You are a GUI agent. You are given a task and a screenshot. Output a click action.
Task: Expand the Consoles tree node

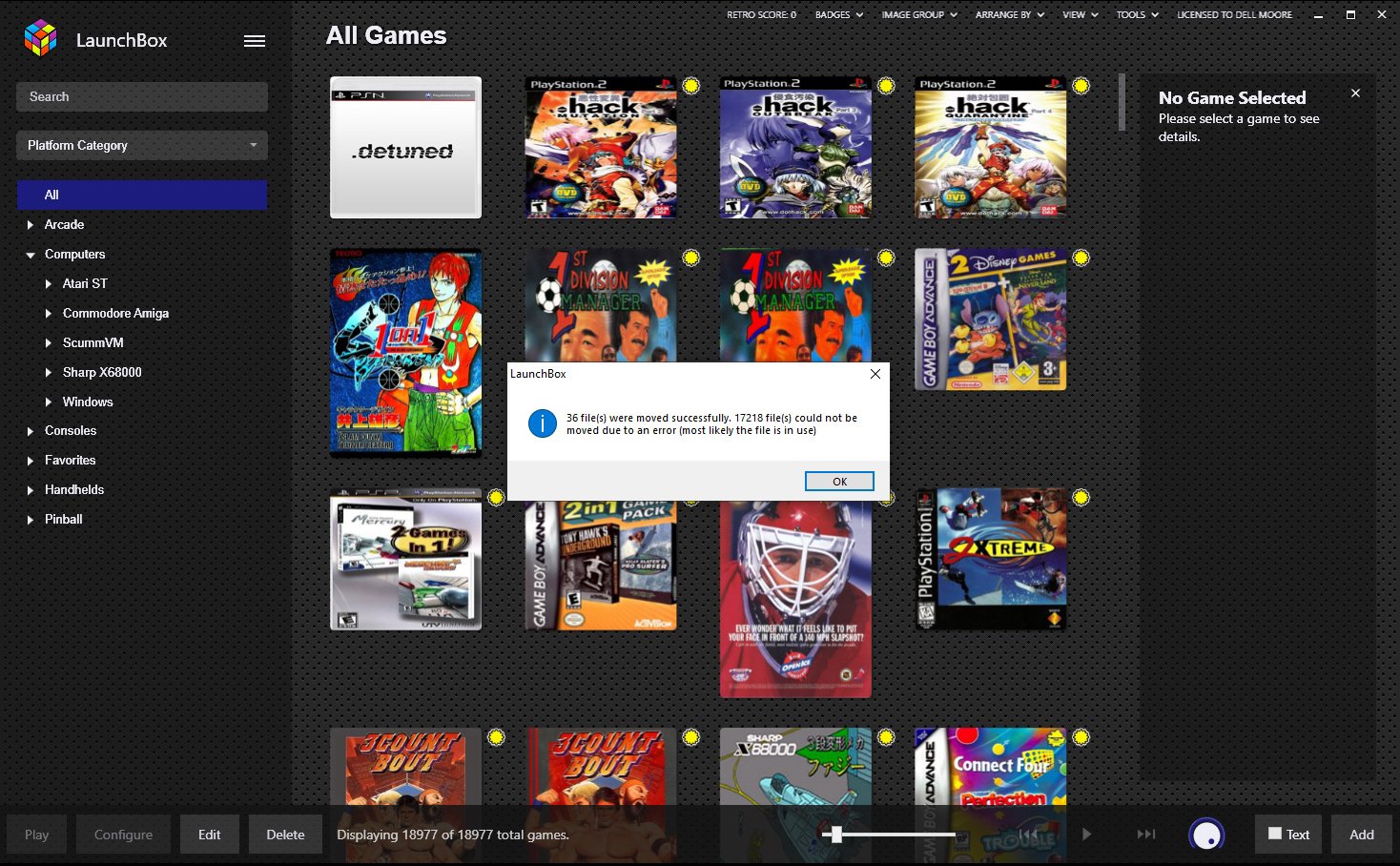[x=31, y=431]
